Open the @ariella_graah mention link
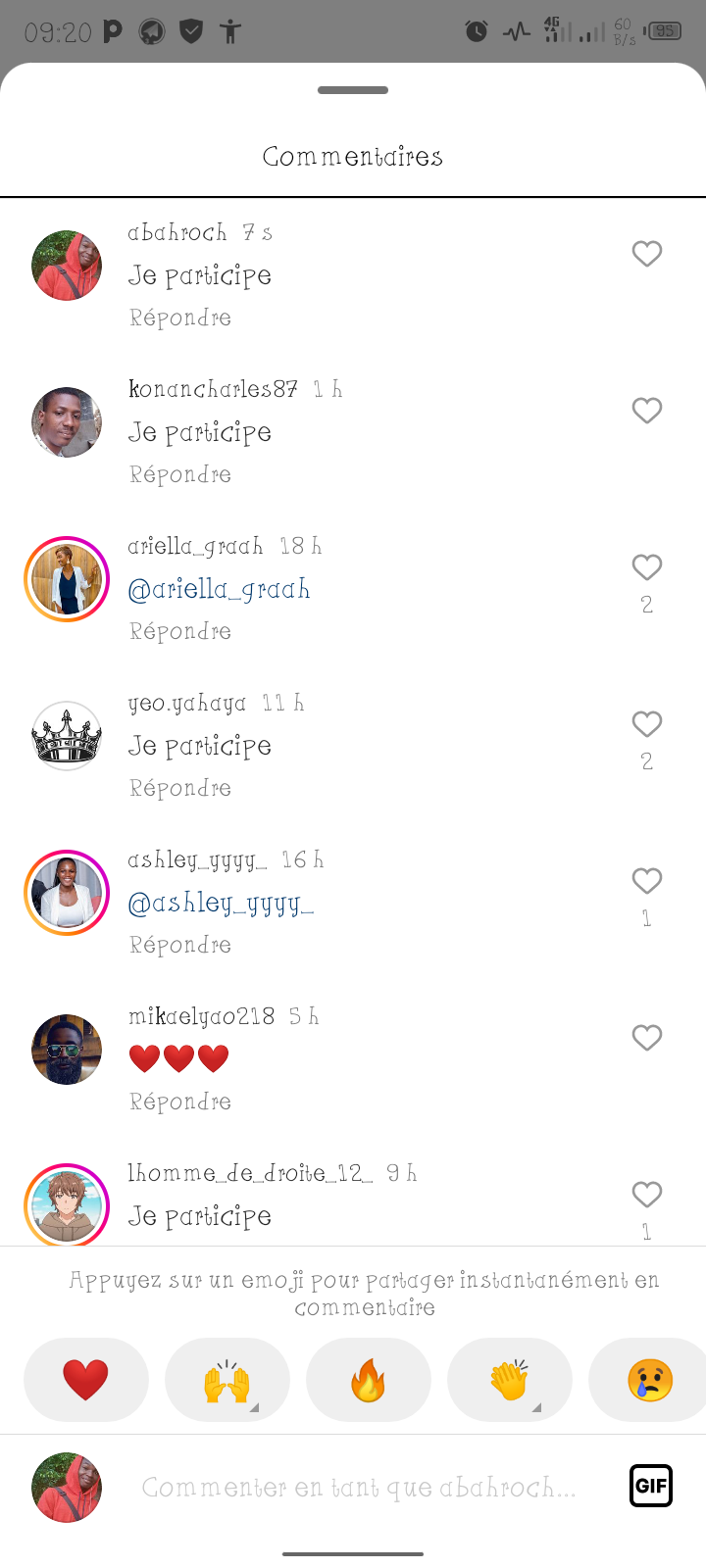The height and width of the screenshot is (1568, 706). click(220, 589)
